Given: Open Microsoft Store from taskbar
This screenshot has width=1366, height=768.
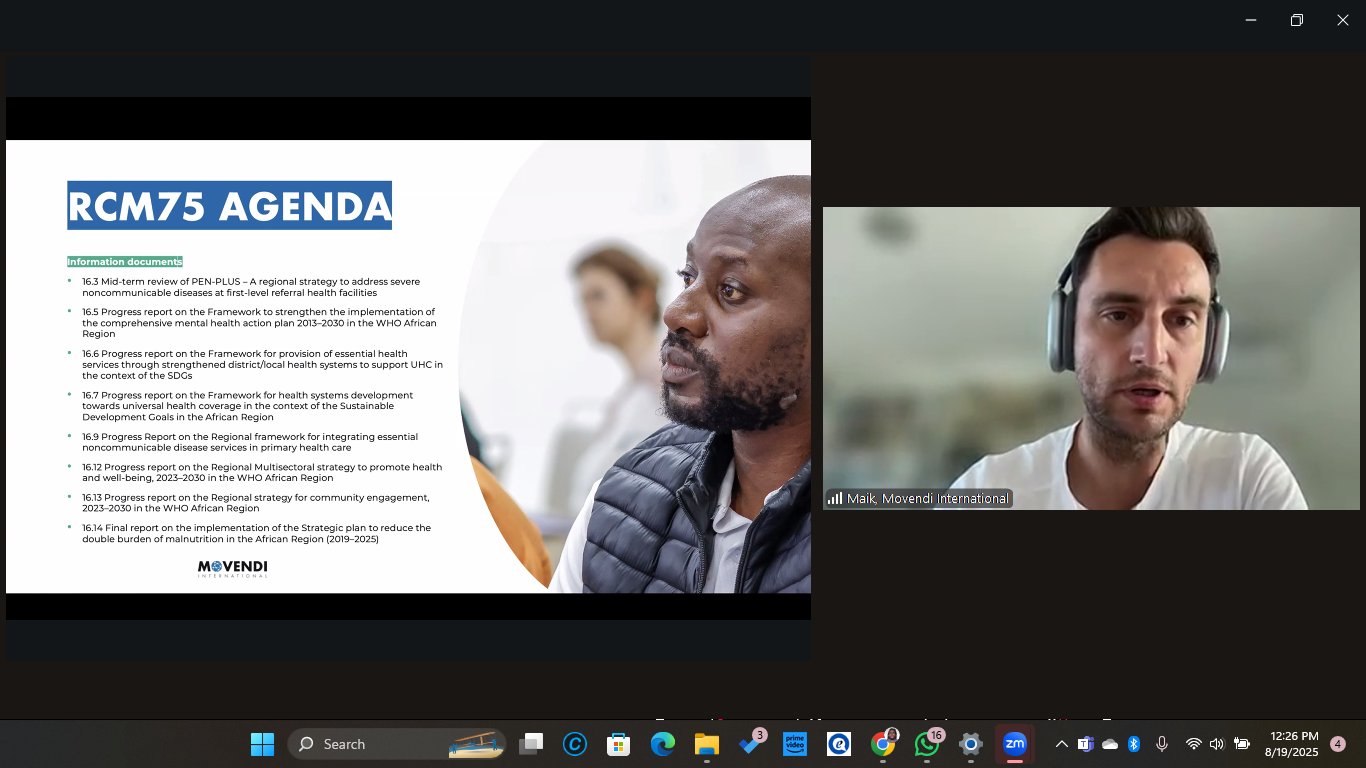Looking at the screenshot, I should click(x=618, y=744).
